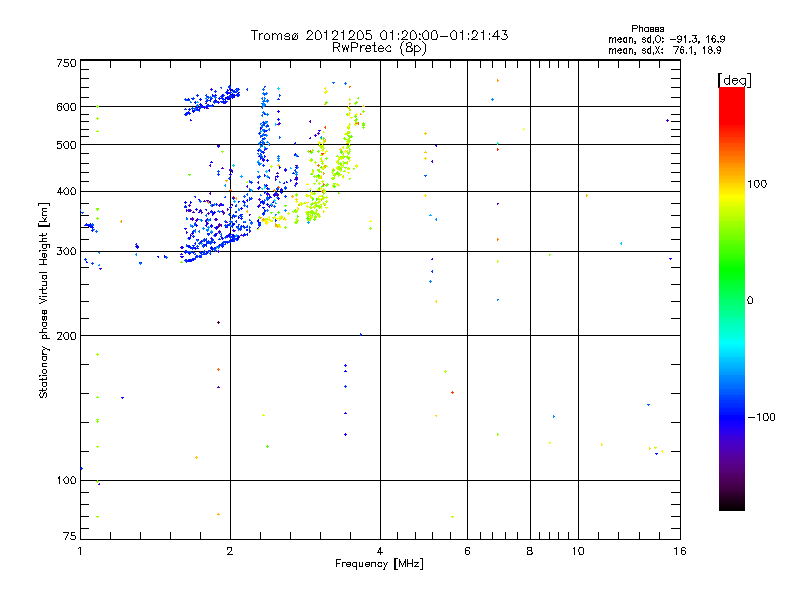Click the x-axis tick label '4'
This screenshot has height=600, width=800.
tap(380, 551)
